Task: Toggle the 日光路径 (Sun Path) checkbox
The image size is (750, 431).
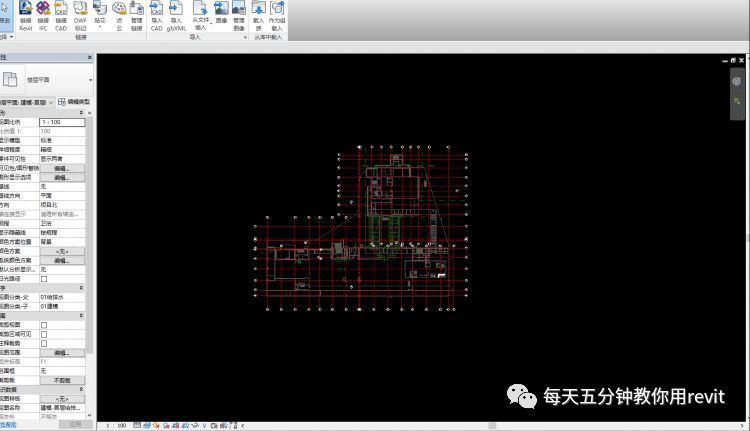Action: pyautogui.click(x=44, y=279)
